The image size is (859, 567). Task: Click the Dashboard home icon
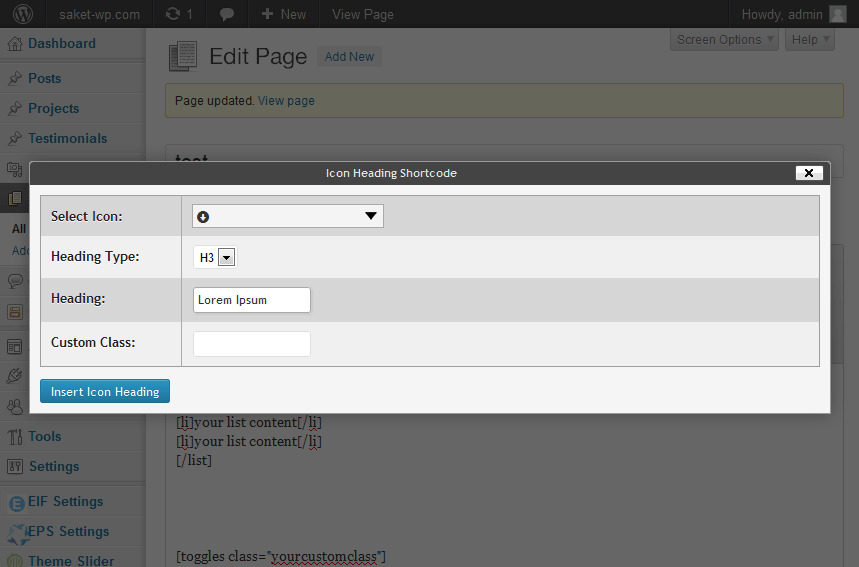pos(15,44)
